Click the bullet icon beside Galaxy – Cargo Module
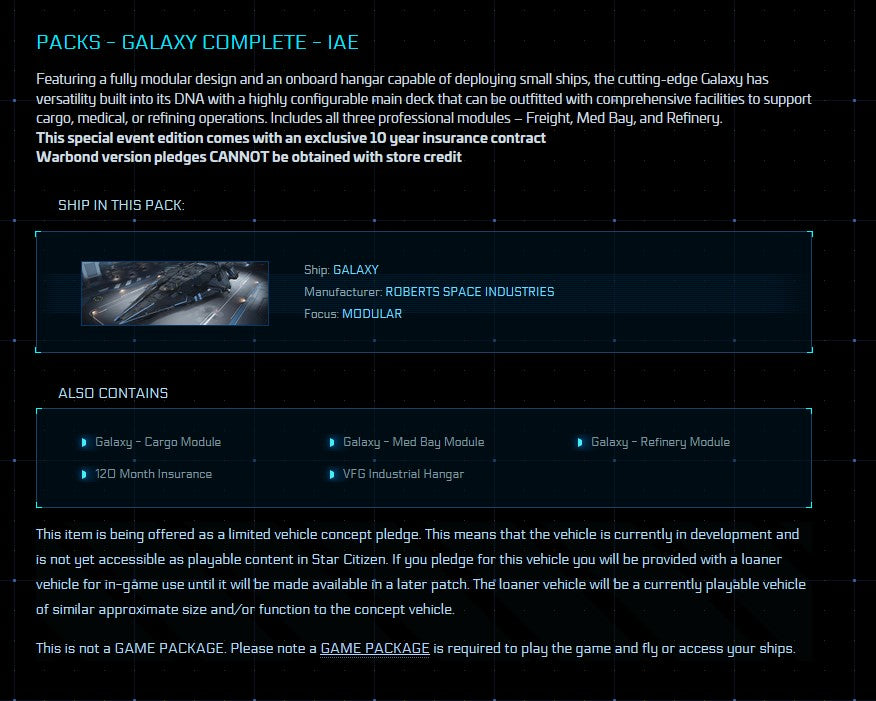876x701 pixels. (x=84, y=442)
